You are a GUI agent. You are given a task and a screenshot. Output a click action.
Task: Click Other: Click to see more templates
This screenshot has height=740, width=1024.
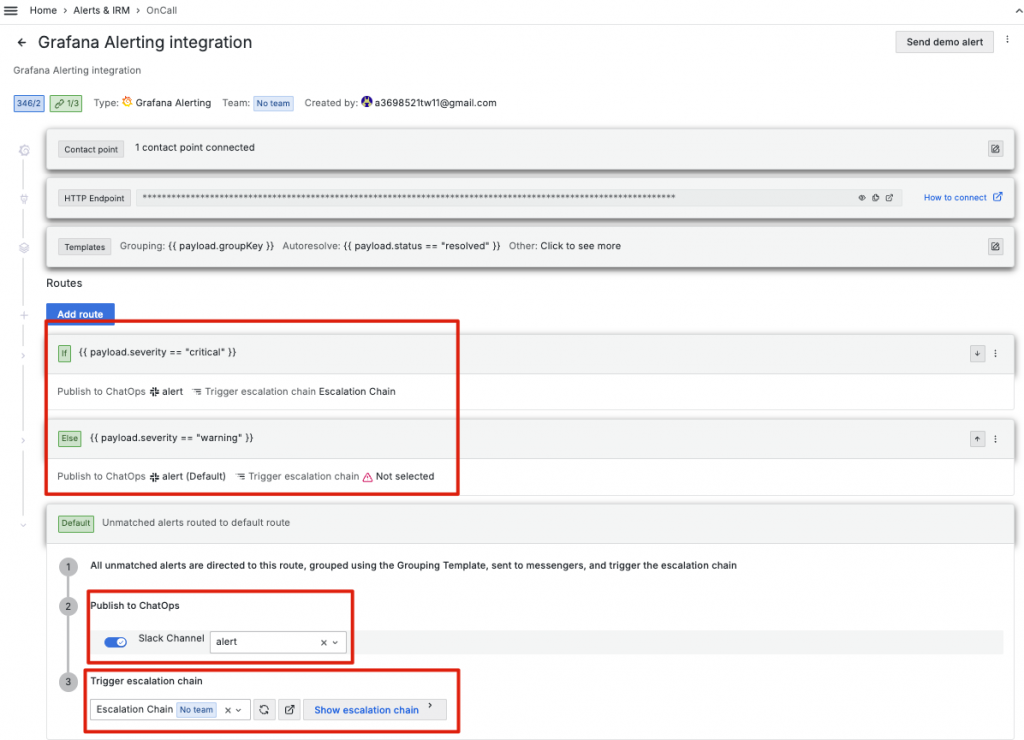pos(564,246)
